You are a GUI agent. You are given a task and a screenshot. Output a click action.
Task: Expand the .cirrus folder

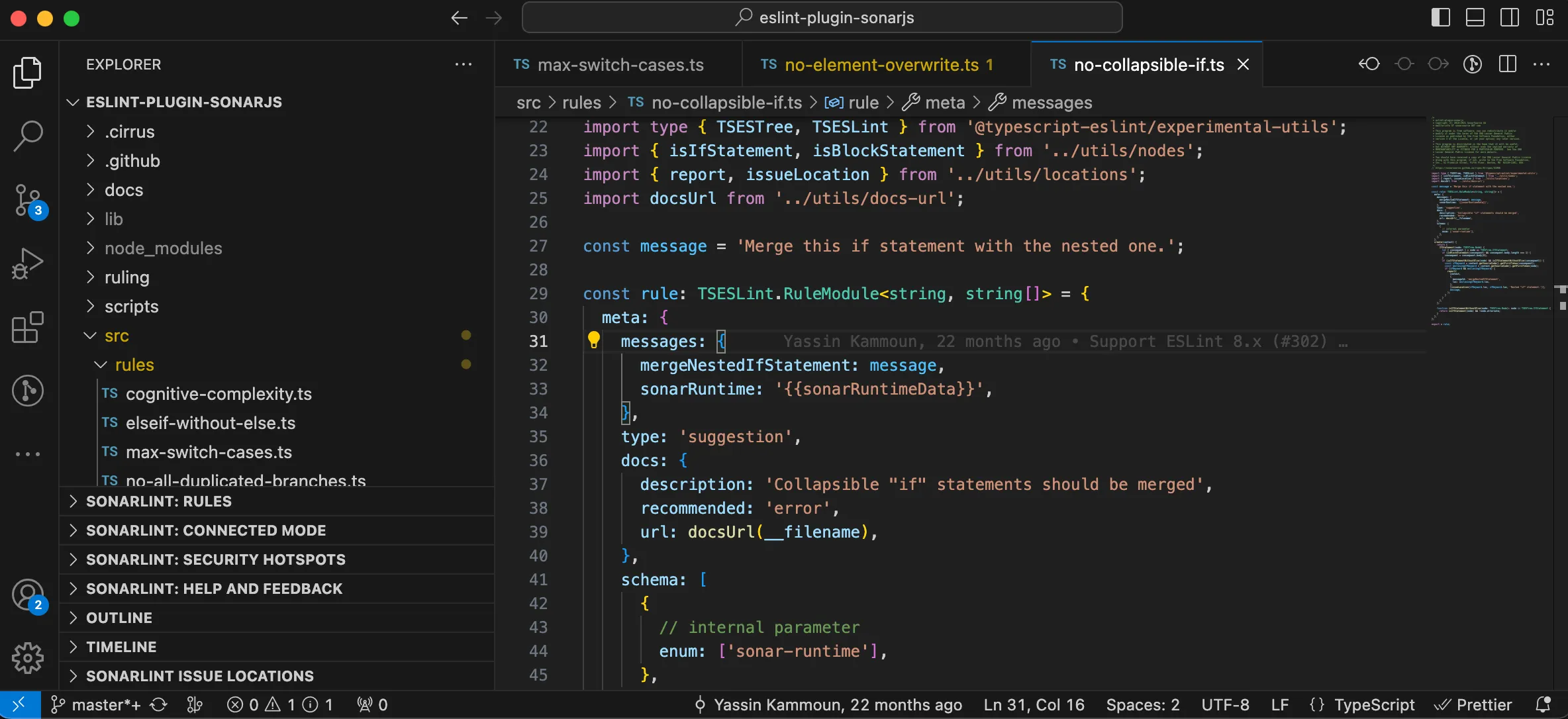point(277,132)
